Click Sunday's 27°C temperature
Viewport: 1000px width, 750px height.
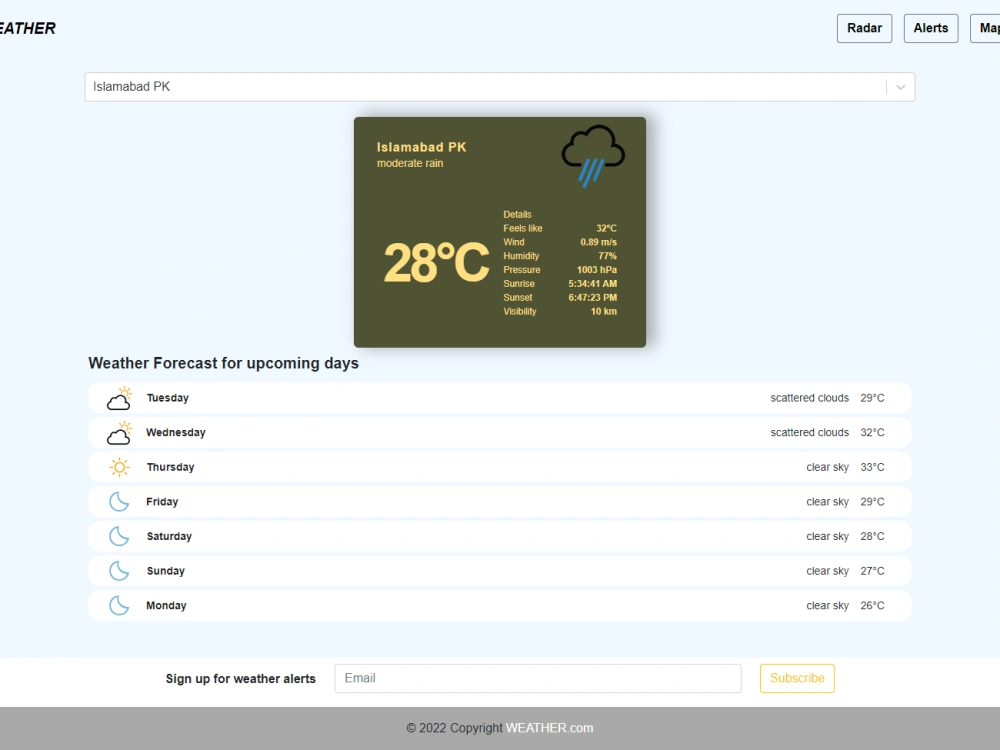[872, 571]
